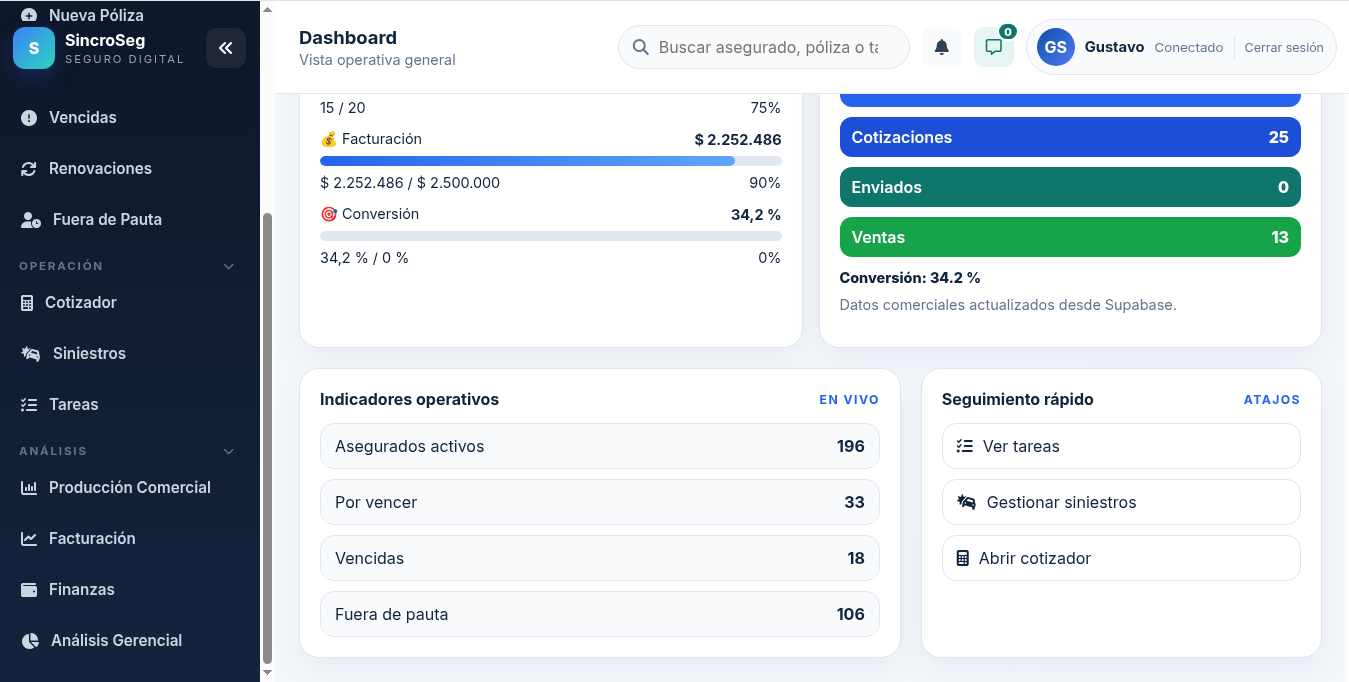1349x682 pixels.
Task: Click the ATAJOS label
Action: (1272, 400)
